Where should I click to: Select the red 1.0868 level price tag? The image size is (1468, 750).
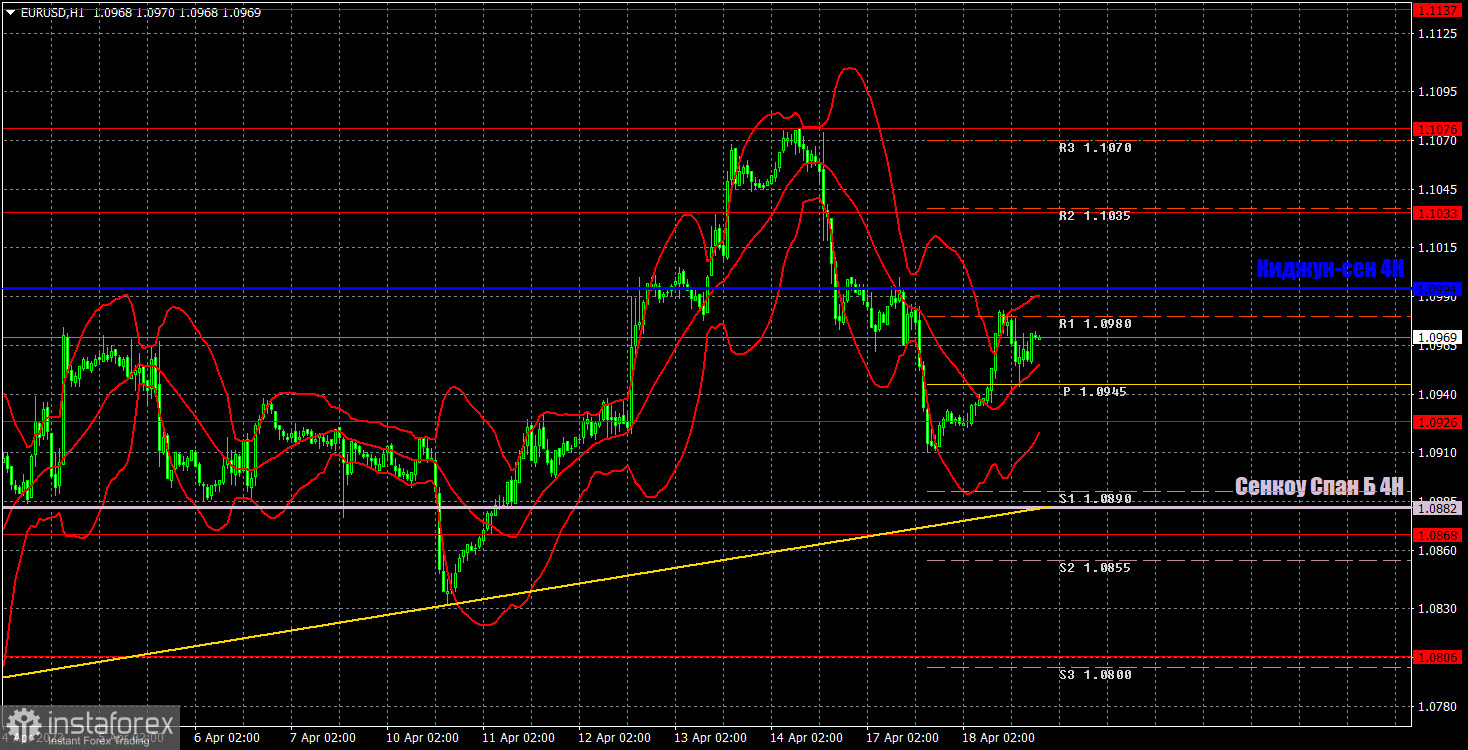click(x=1438, y=535)
